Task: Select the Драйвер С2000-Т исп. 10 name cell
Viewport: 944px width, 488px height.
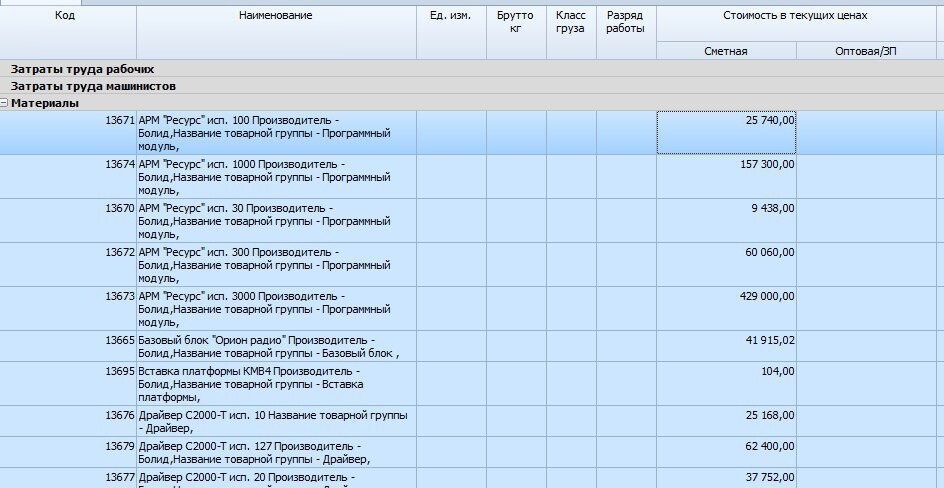Action: pos(277,421)
